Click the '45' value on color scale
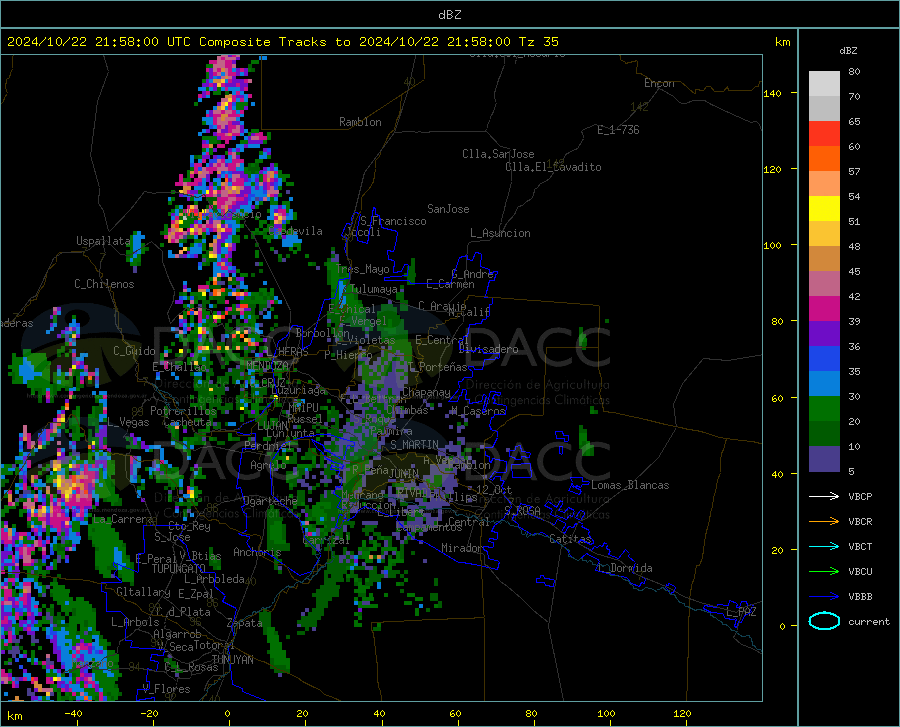900x727 pixels. pos(854,271)
